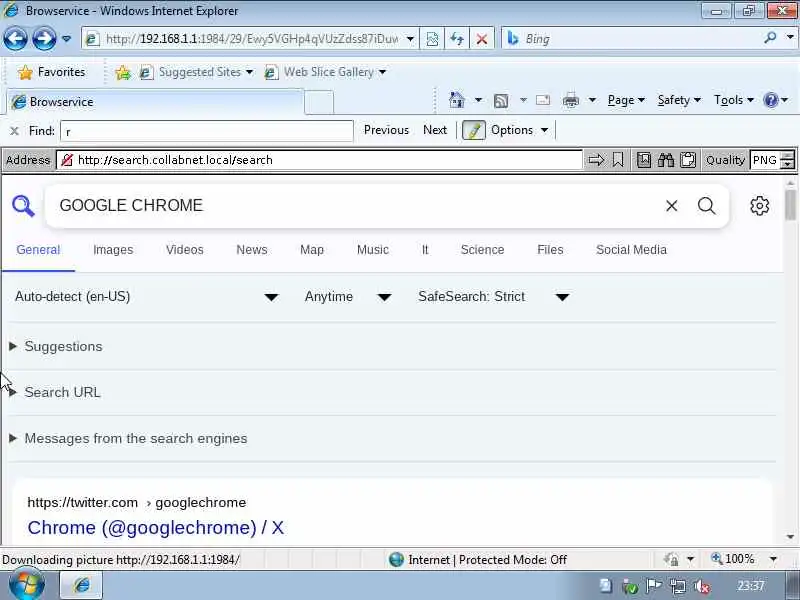Click the Bing search magnifier icon
The height and width of the screenshot is (600, 800).
pyautogui.click(x=770, y=37)
